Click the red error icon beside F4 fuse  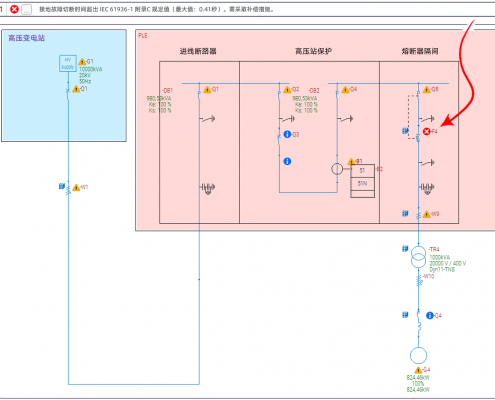point(426,131)
